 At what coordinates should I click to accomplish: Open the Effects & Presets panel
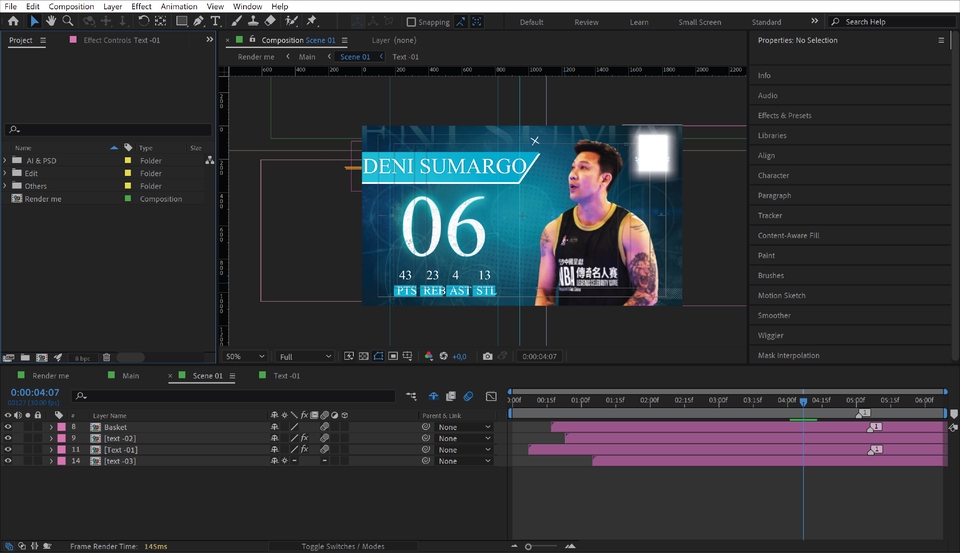(x=784, y=116)
